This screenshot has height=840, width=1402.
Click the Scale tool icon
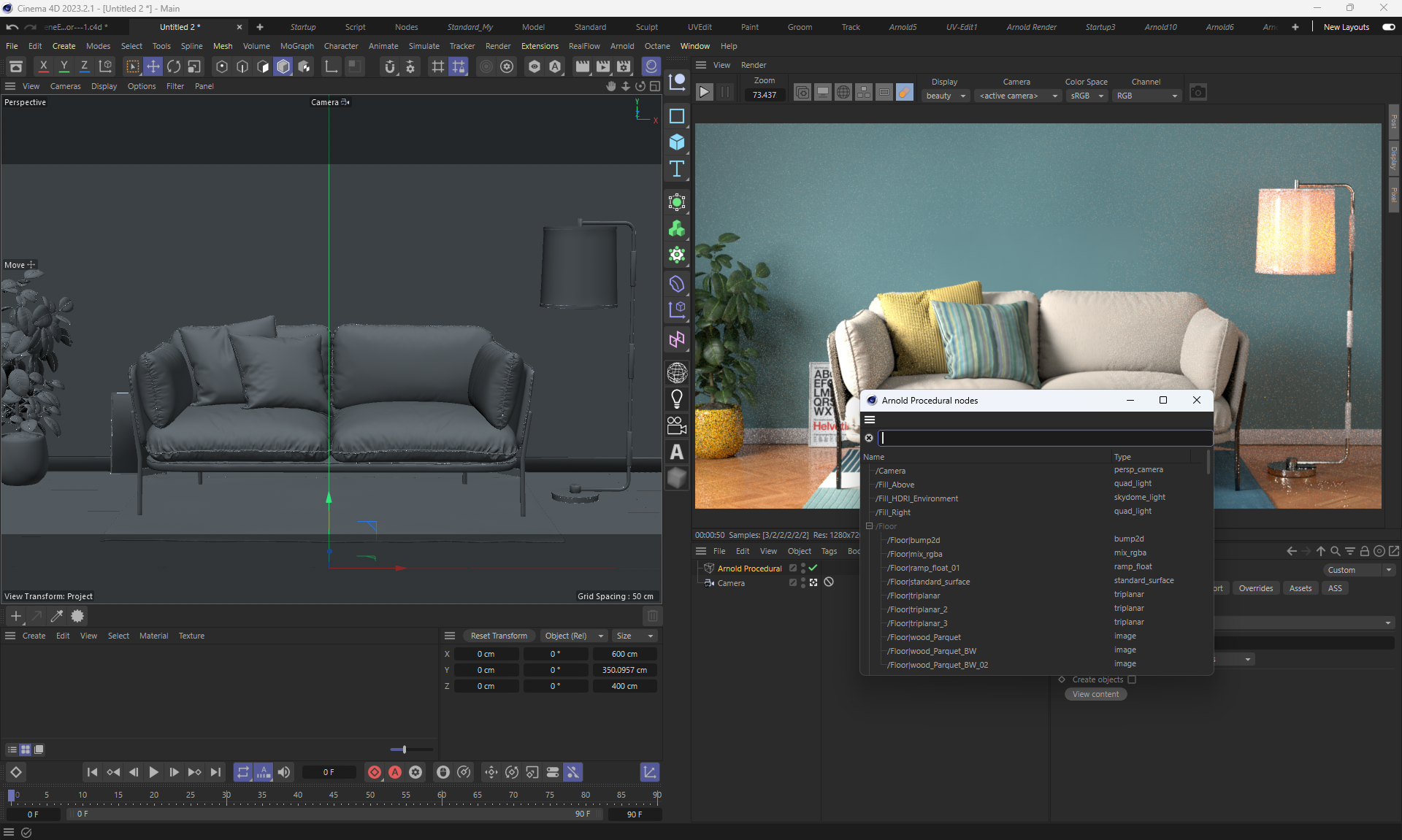pyautogui.click(x=194, y=67)
